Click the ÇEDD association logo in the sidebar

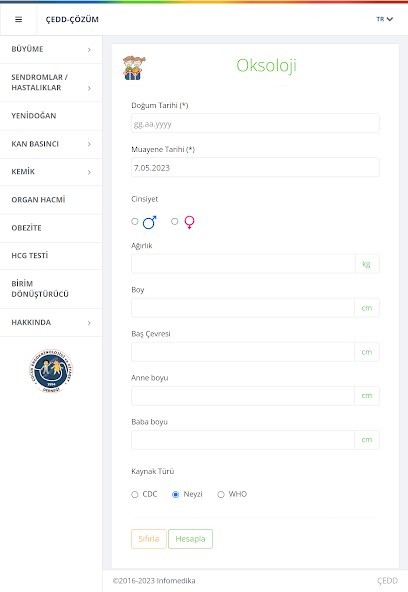pyautogui.click(x=51, y=370)
